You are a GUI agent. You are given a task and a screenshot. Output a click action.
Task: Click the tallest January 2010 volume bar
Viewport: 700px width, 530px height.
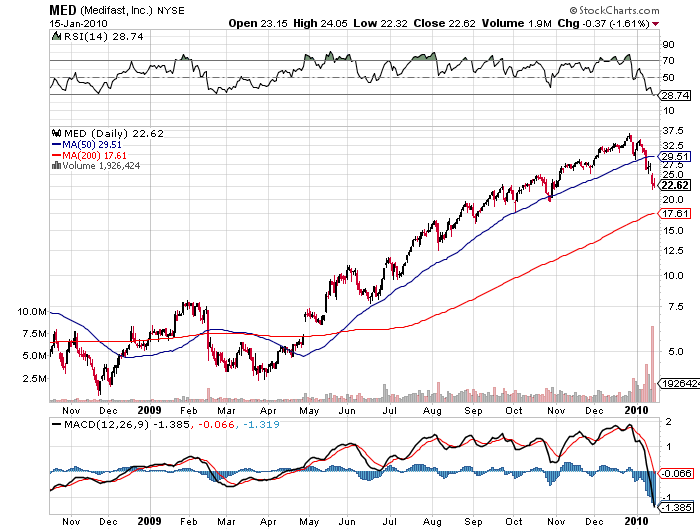pos(652,364)
